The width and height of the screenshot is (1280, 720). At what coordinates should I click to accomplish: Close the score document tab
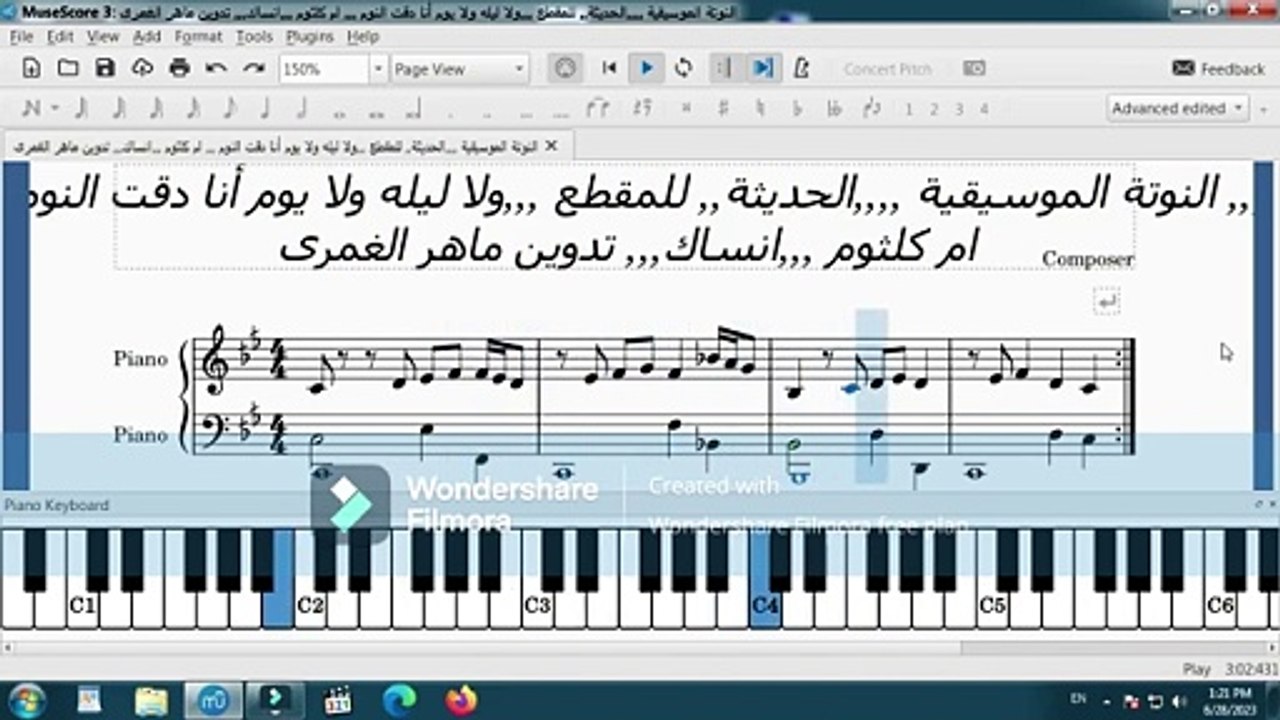[551, 146]
